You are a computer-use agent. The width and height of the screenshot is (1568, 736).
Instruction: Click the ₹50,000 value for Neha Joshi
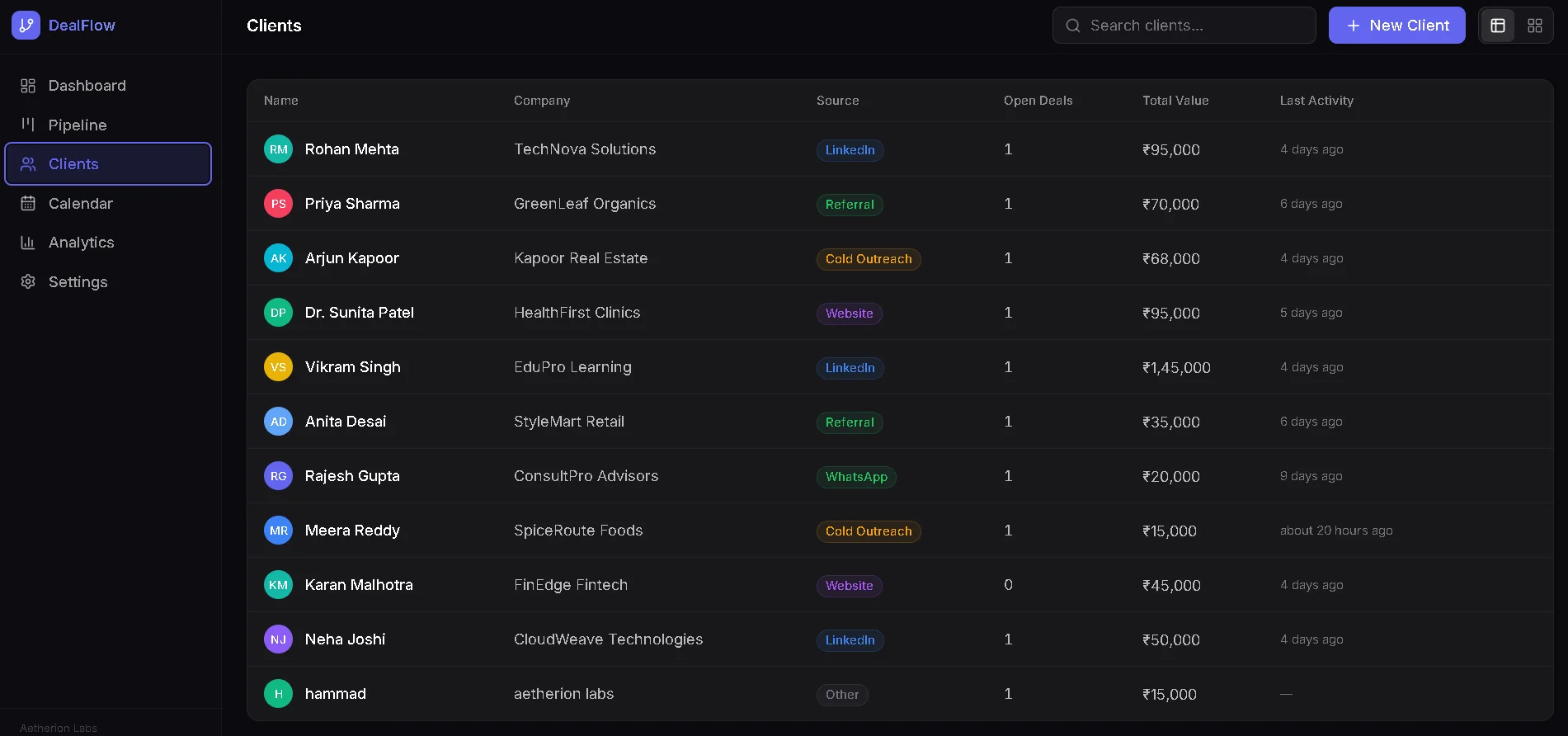click(x=1170, y=640)
